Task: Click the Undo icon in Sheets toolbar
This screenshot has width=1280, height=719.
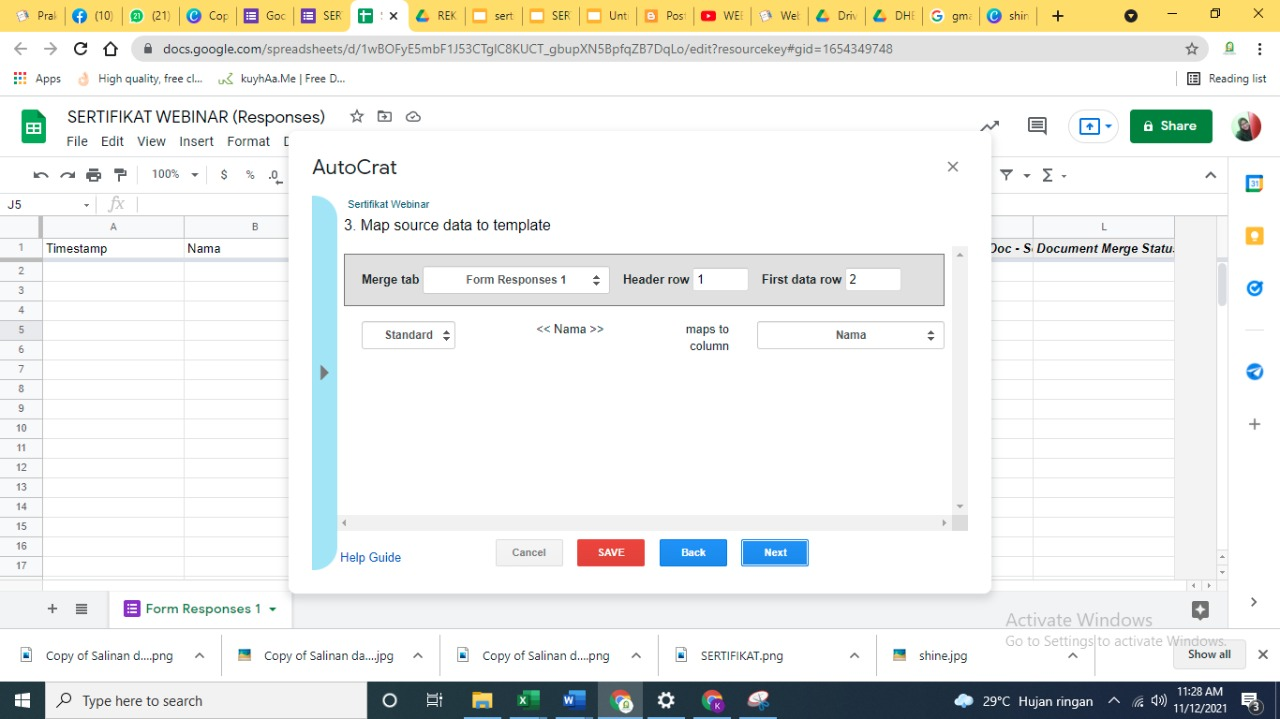Action: click(x=41, y=175)
